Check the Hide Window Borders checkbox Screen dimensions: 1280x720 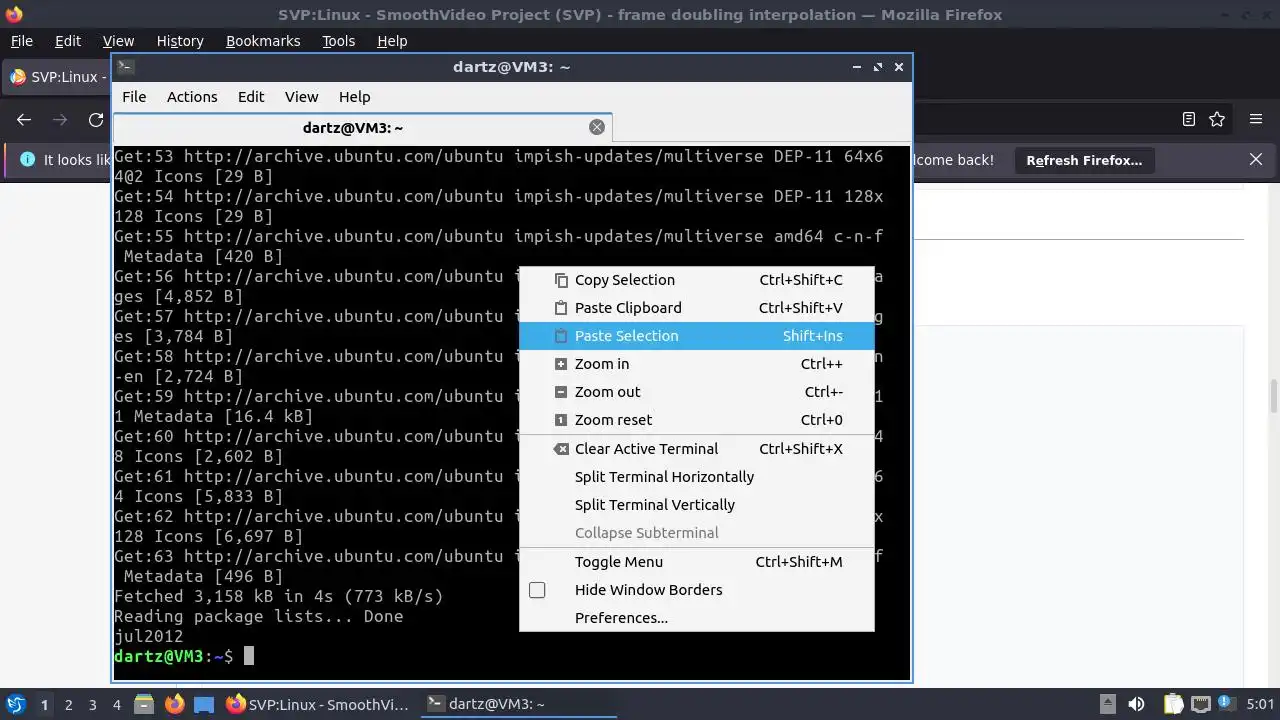tap(537, 590)
